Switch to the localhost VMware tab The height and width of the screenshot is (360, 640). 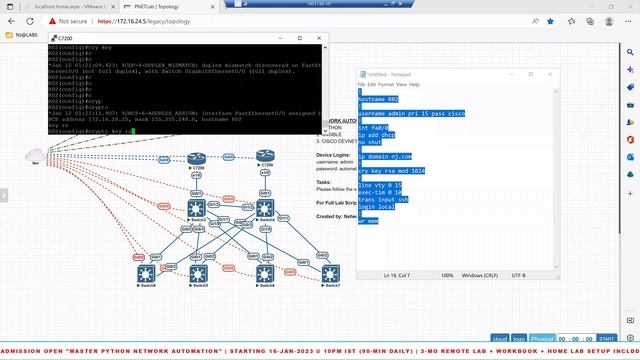tap(69, 7)
